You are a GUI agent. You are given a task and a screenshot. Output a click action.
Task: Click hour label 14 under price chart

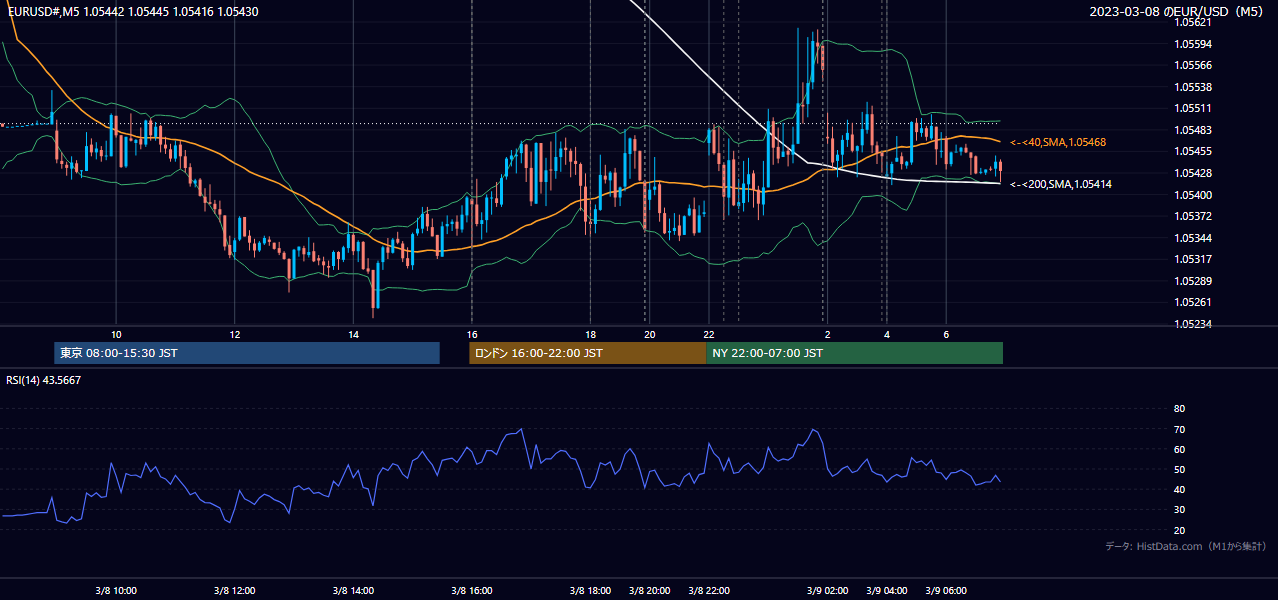(353, 334)
